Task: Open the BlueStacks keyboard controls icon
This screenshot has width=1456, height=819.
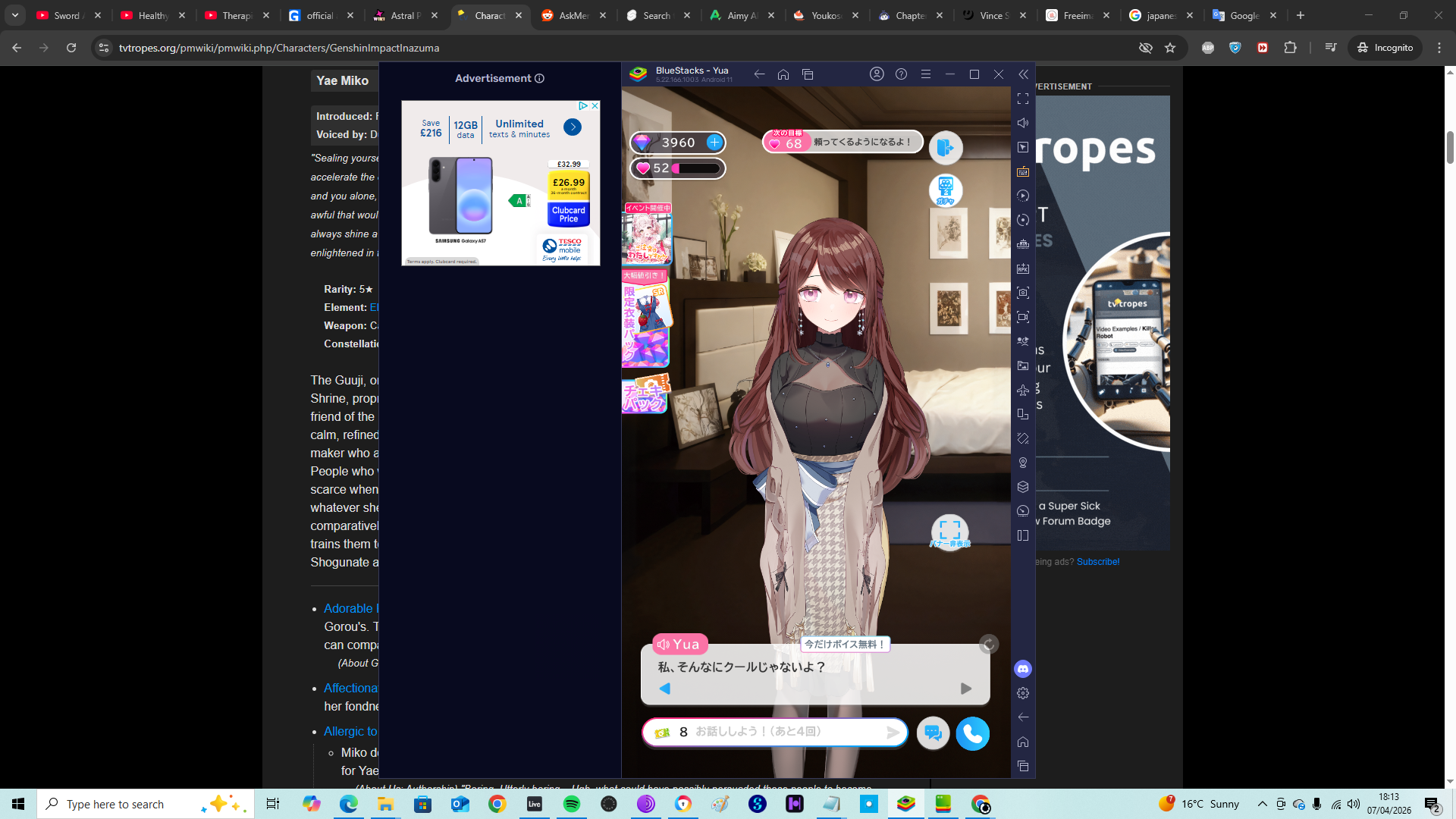Action: click(x=1023, y=171)
